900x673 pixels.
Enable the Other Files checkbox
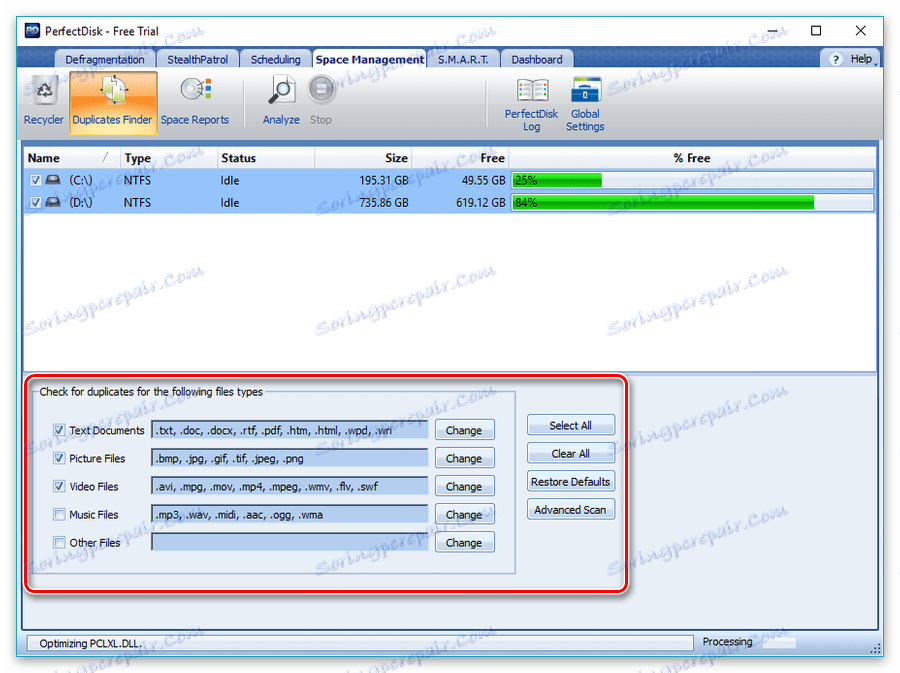tap(59, 542)
